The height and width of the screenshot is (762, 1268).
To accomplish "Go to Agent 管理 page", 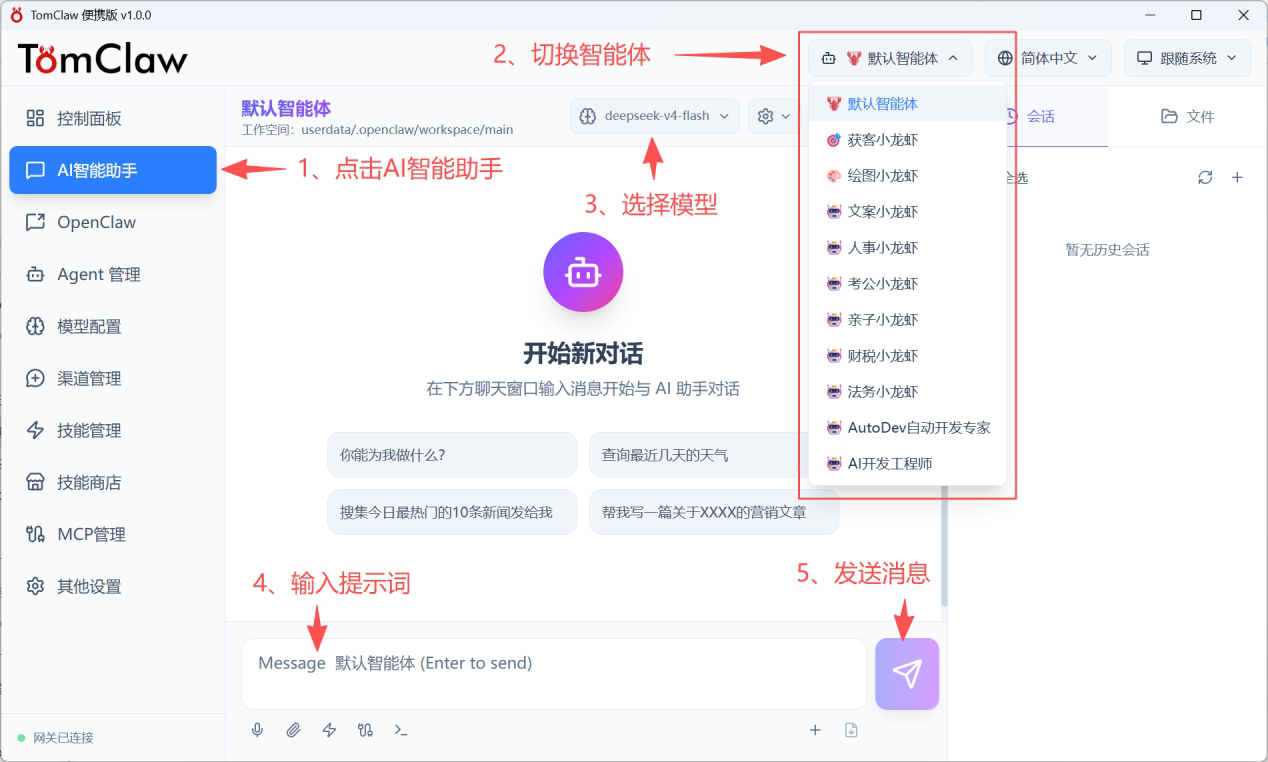I will click(x=113, y=274).
